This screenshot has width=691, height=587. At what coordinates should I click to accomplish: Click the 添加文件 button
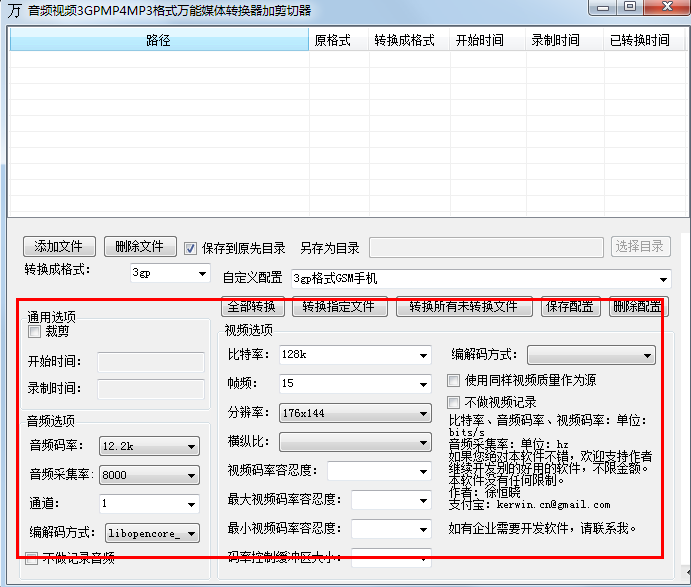[x=59, y=246]
